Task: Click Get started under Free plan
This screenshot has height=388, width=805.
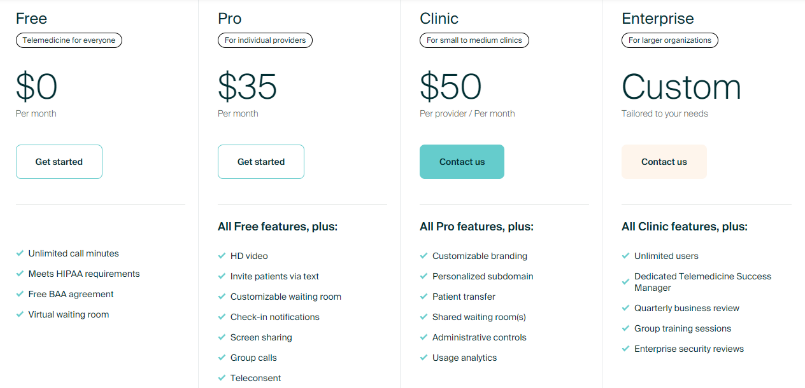Action: pyautogui.click(x=59, y=162)
